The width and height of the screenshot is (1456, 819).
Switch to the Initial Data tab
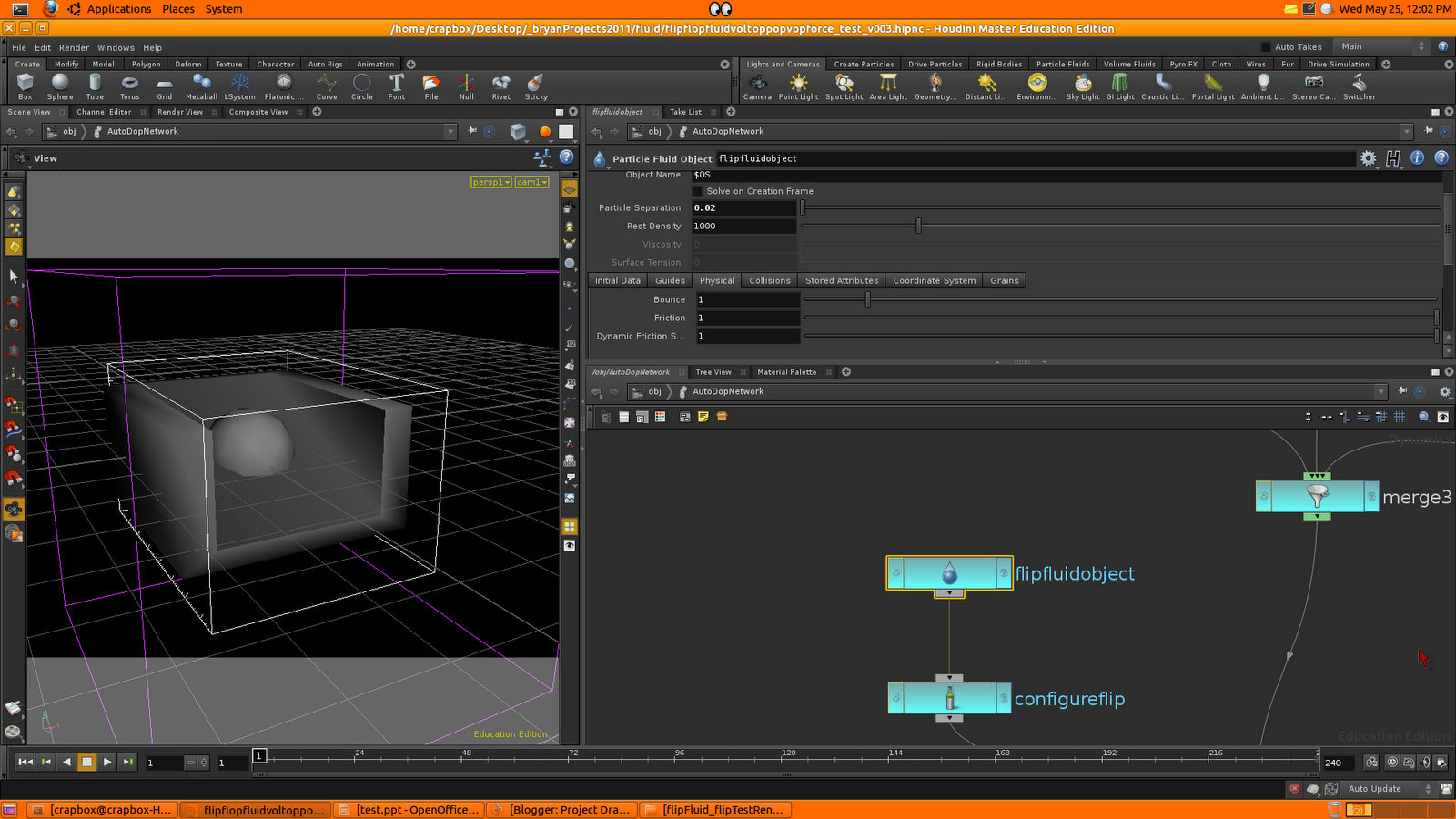tap(618, 280)
